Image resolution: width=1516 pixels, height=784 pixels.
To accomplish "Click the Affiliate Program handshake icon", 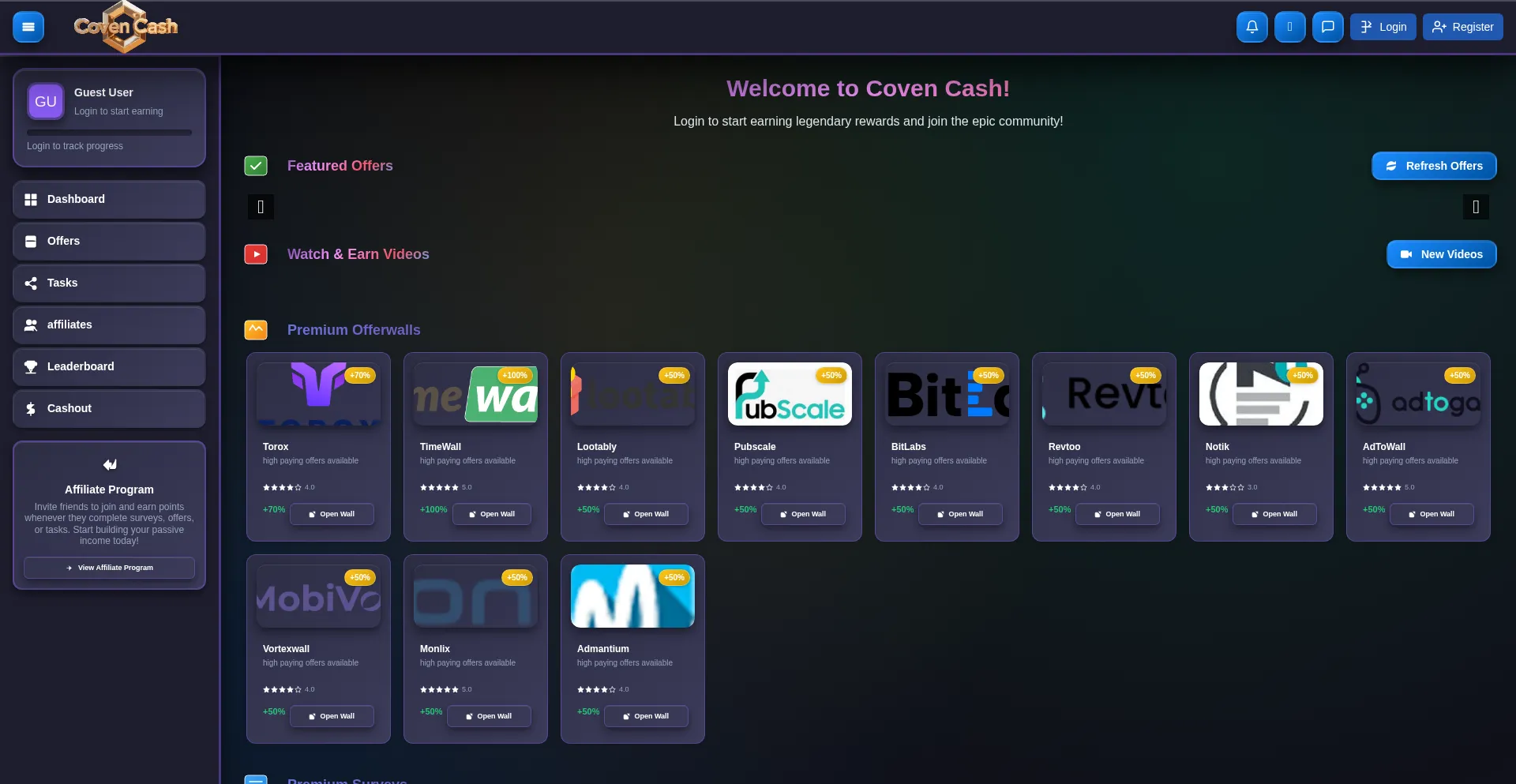I will tap(110, 464).
